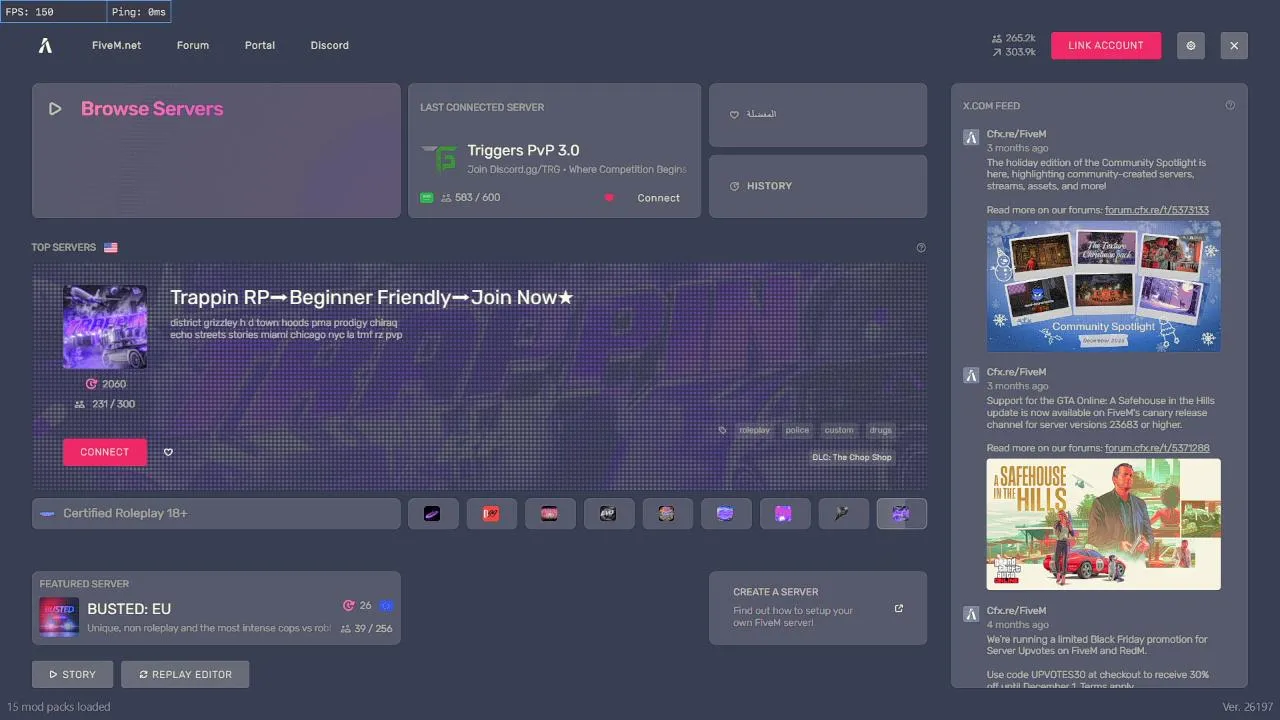Viewport: 1280px width, 720px height.
Task: Select the black server icon with the purple streak
Action: tap(433, 513)
